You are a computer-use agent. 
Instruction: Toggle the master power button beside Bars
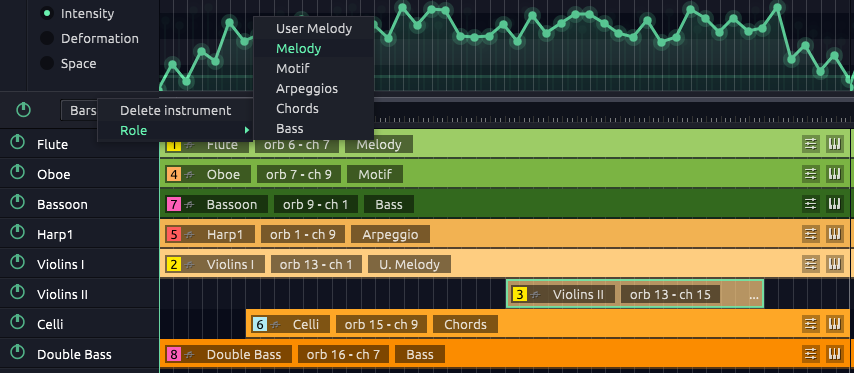23,110
